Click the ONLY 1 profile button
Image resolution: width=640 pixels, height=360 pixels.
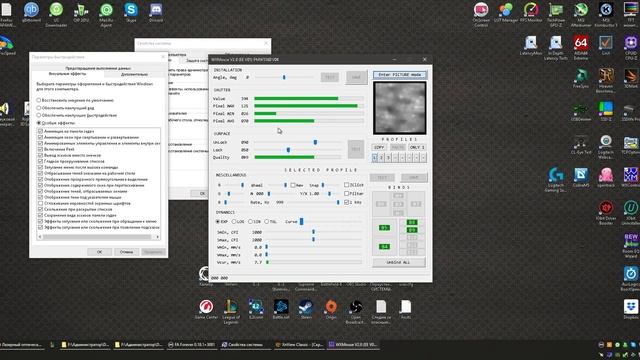[416, 147]
